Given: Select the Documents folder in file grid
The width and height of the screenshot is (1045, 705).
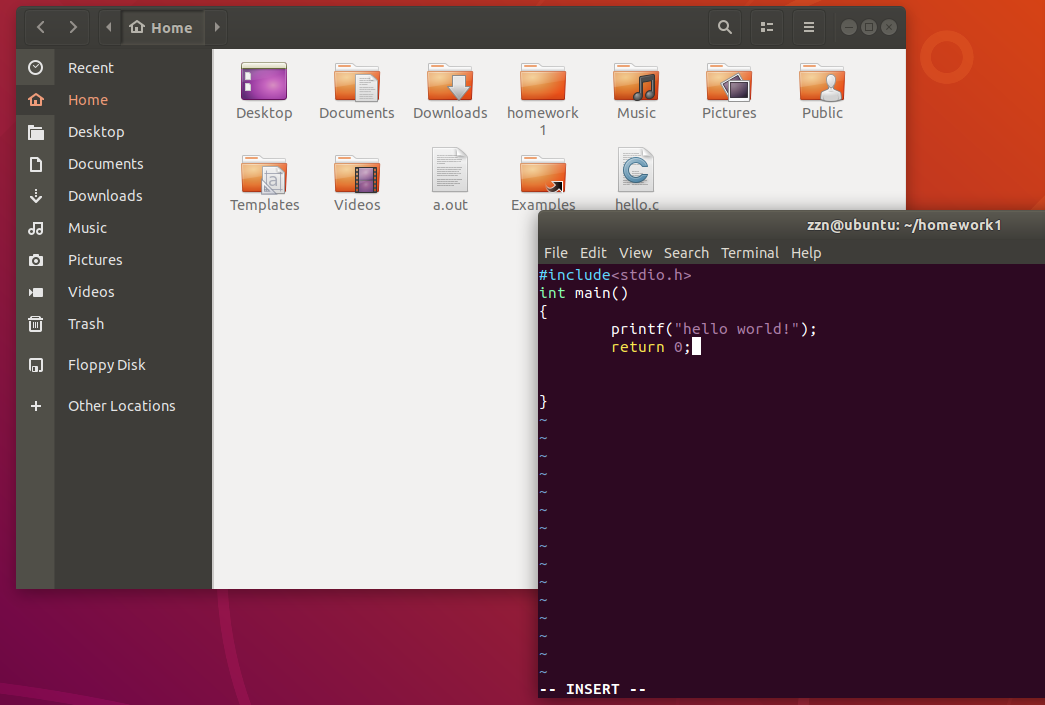Looking at the screenshot, I should tap(357, 82).
